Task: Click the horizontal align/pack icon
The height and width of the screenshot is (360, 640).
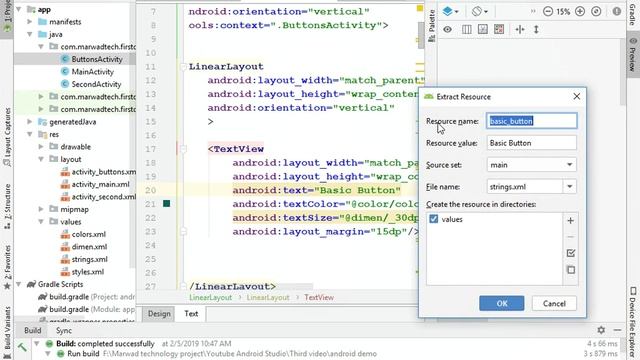Action: 520,29
